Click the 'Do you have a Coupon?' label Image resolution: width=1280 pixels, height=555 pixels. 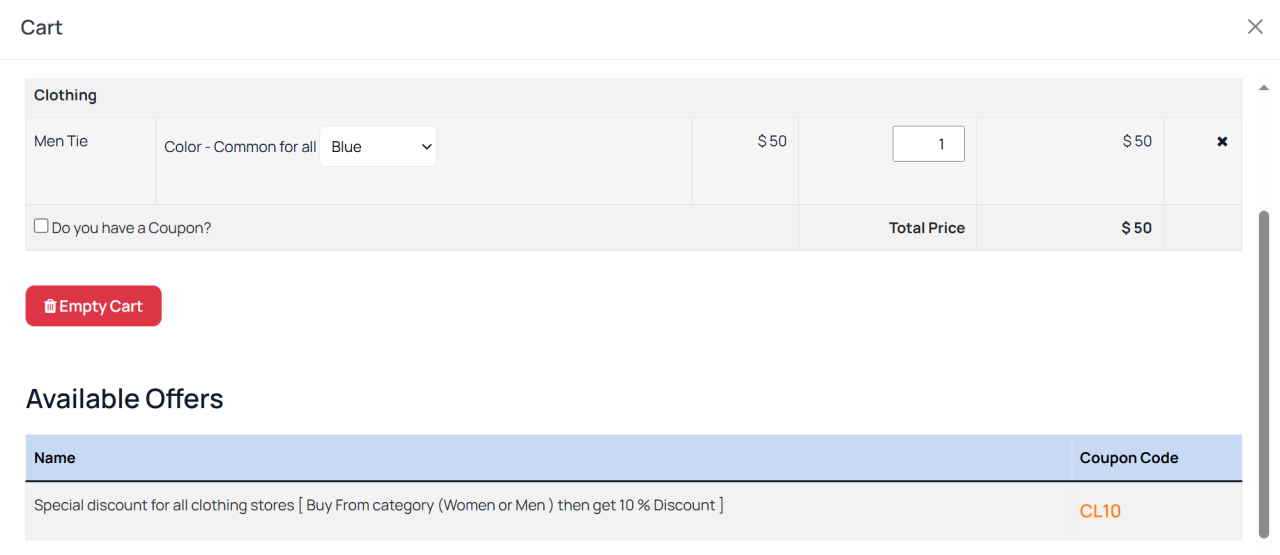click(131, 228)
